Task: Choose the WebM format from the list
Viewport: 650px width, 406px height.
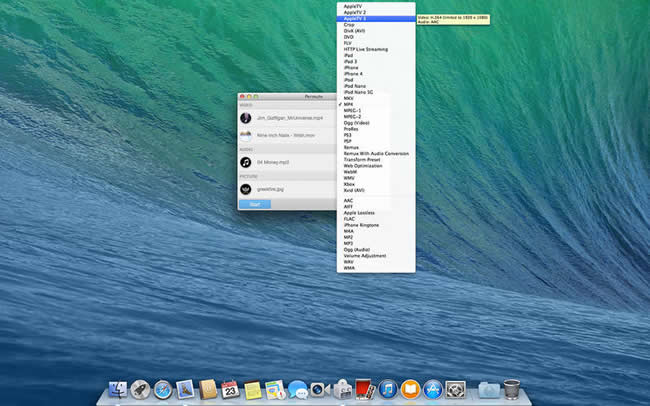Action: point(349,170)
